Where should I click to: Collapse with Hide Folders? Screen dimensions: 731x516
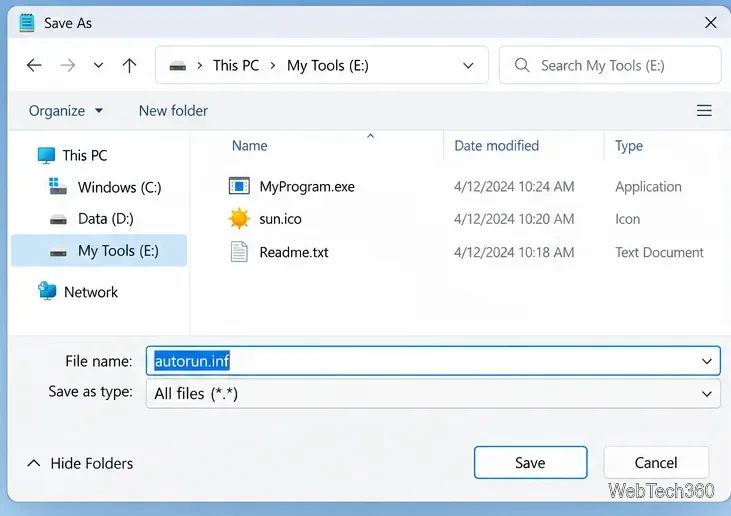pyautogui.click(x=80, y=463)
